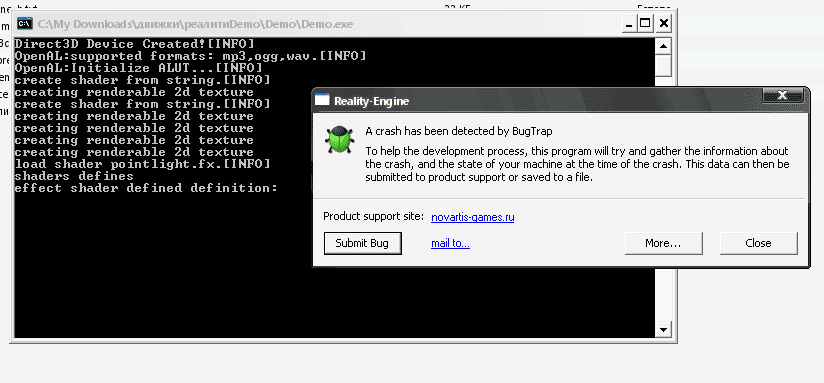824x383 pixels.
Task: Click the Demo.exe console title bar path
Action: (x=195, y=24)
